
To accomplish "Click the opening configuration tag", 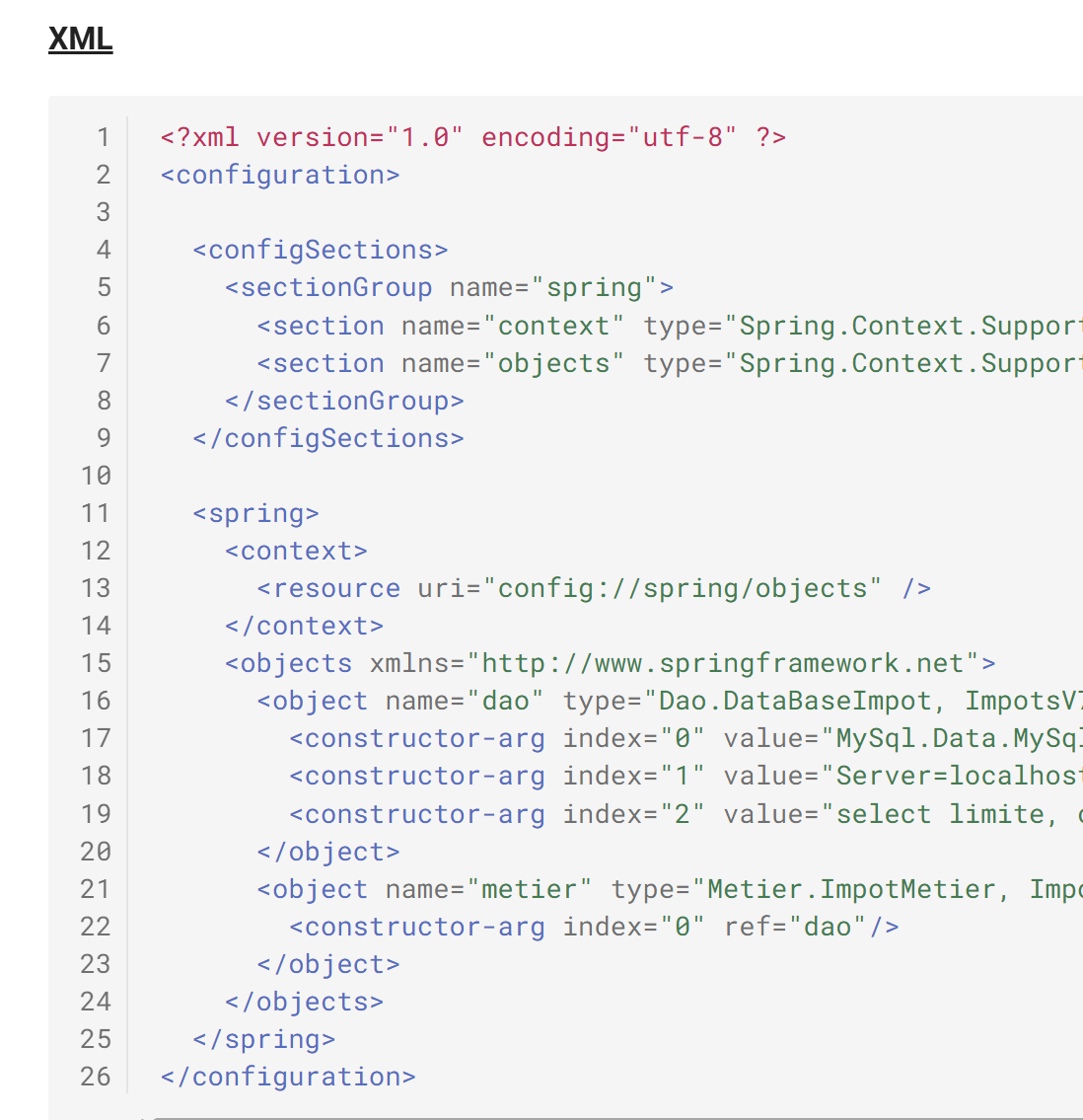I will pos(280,175).
